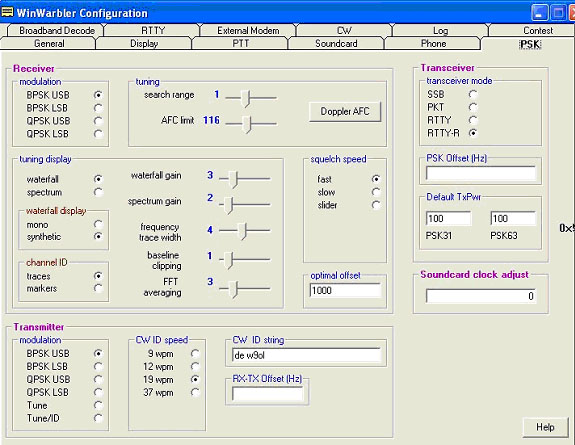Adjust the waterfall gain slider
The width and height of the screenshot is (575, 445).
pyautogui.click(x=245, y=179)
